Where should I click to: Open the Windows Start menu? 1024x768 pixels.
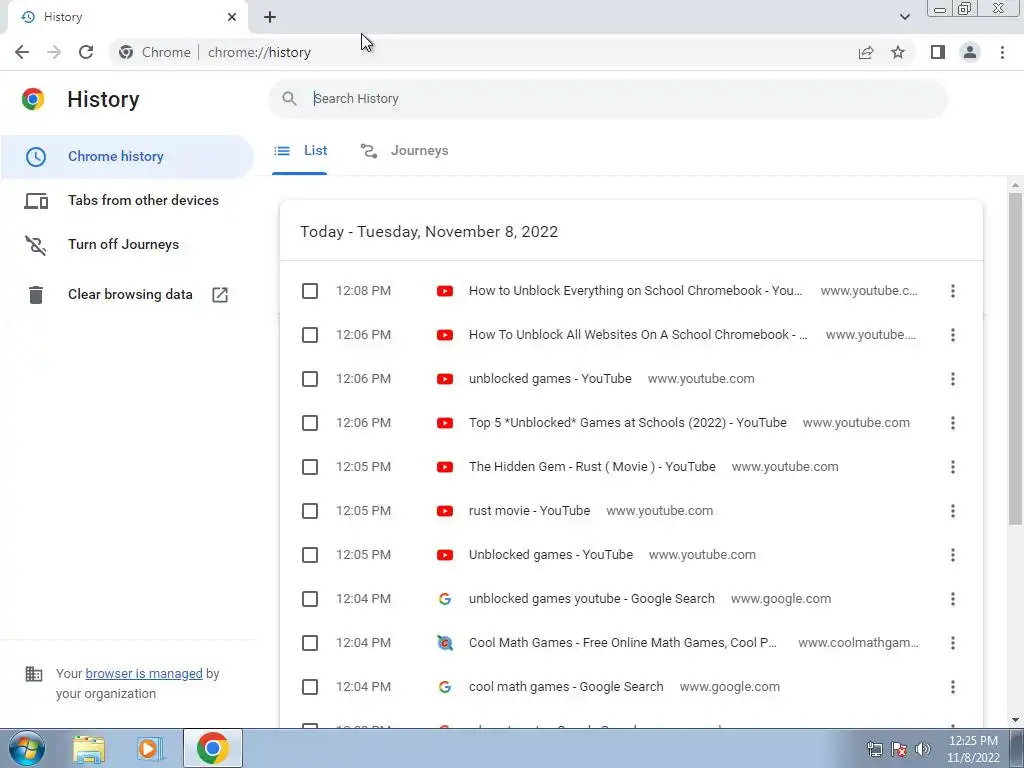pyautogui.click(x=26, y=748)
